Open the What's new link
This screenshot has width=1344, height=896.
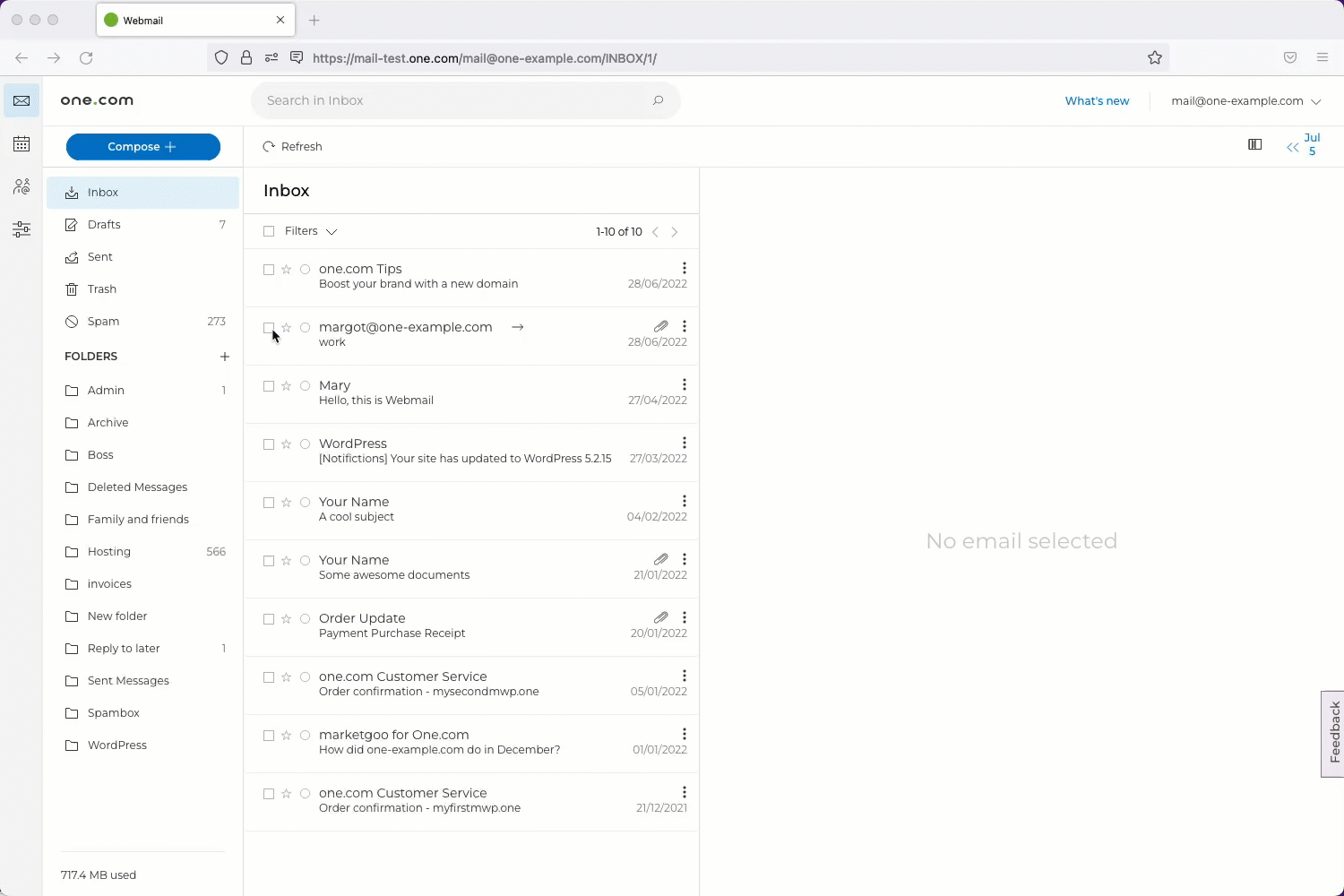tap(1097, 101)
